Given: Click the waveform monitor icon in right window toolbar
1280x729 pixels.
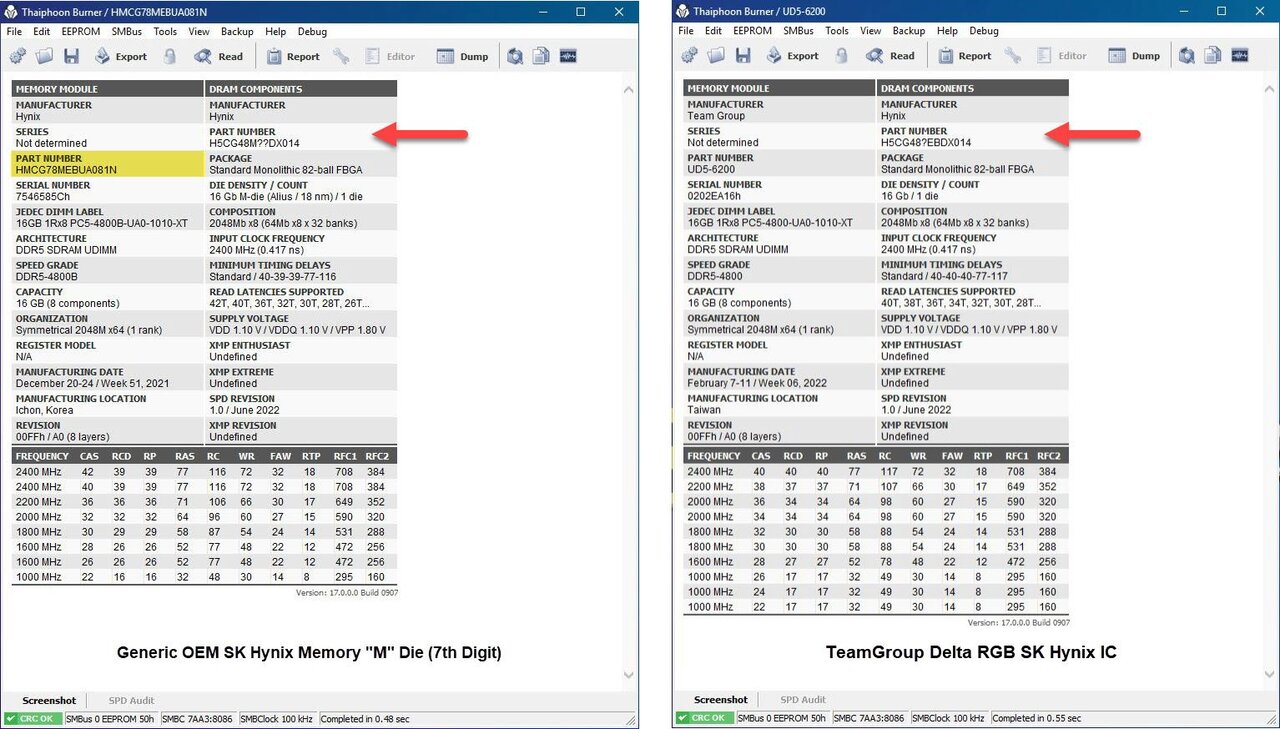Looking at the screenshot, I should pyautogui.click(x=1240, y=56).
